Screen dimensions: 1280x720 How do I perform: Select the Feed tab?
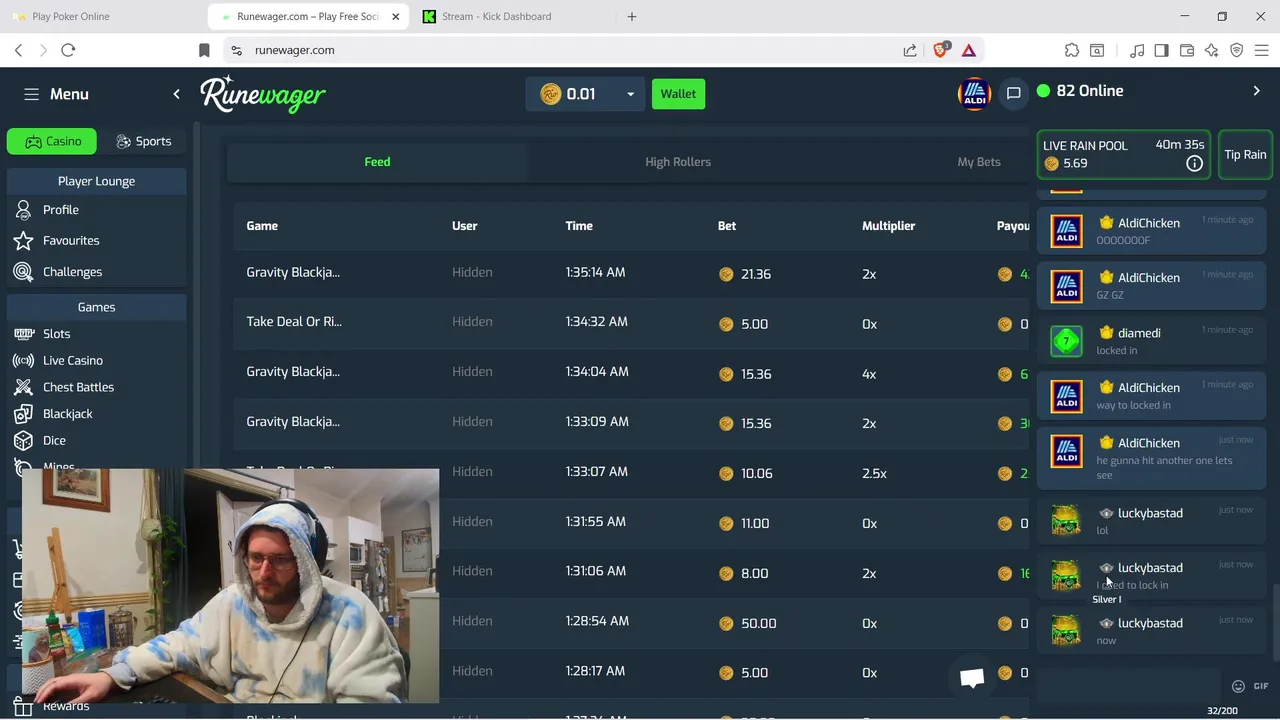pyautogui.click(x=377, y=162)
